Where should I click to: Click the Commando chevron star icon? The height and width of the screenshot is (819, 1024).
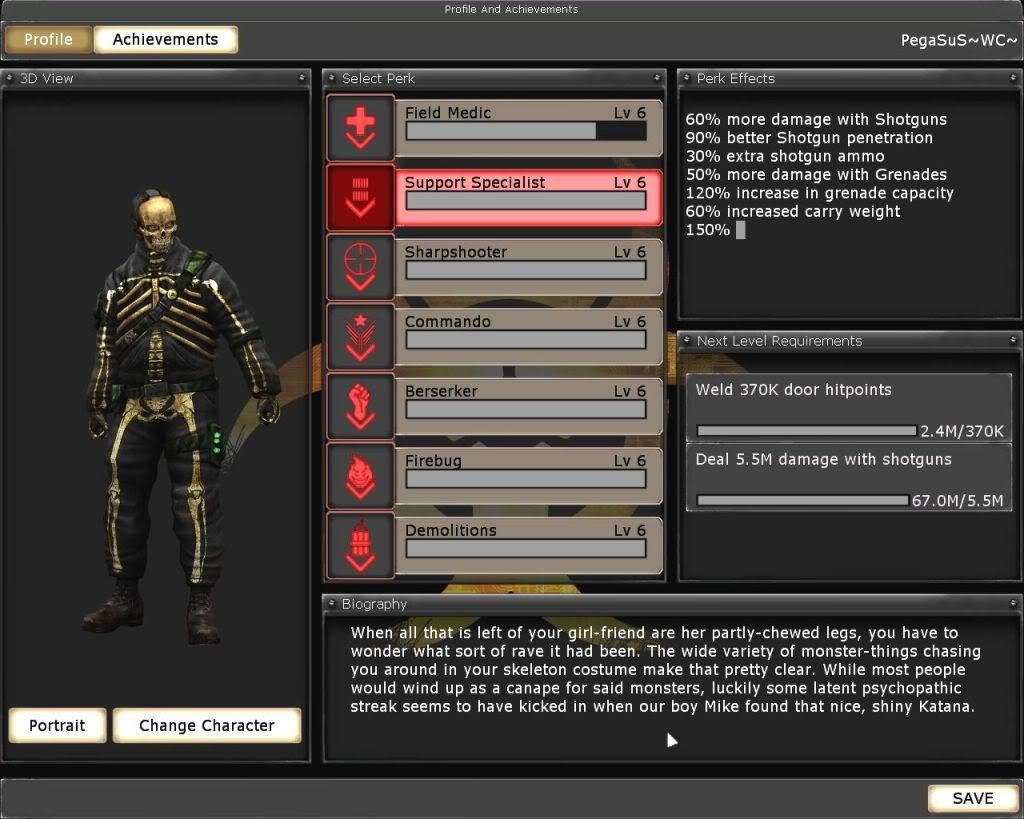(x=359, y=338)
